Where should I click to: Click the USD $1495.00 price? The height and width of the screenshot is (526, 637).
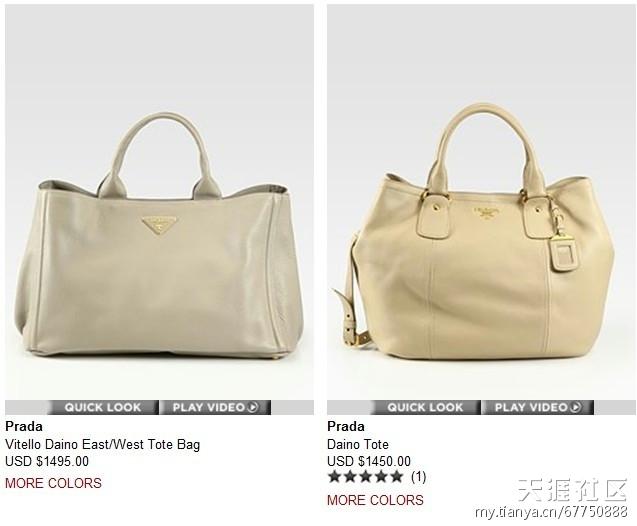(x=47, y=461)
